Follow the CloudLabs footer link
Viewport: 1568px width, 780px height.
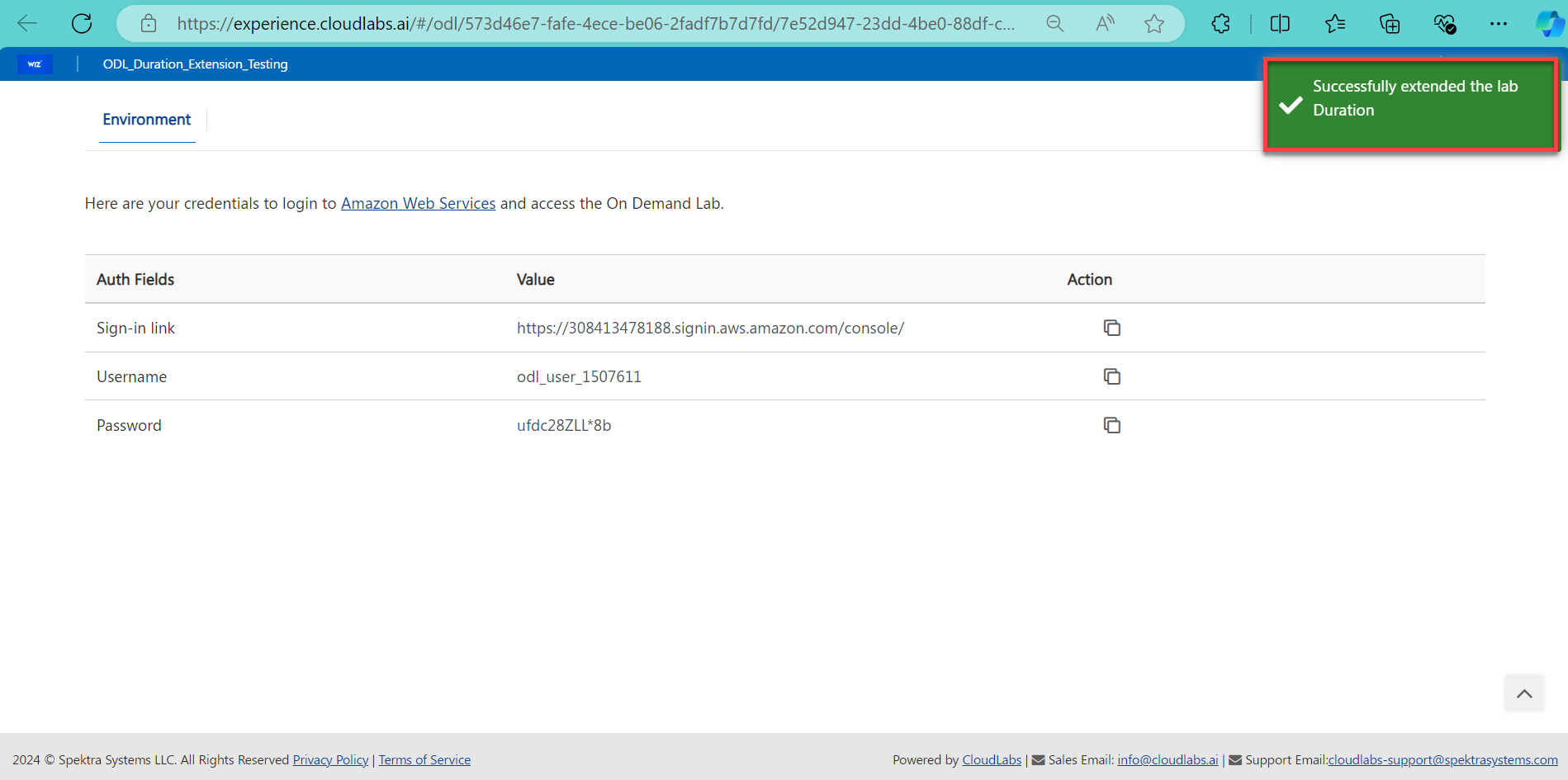[992, 759]
